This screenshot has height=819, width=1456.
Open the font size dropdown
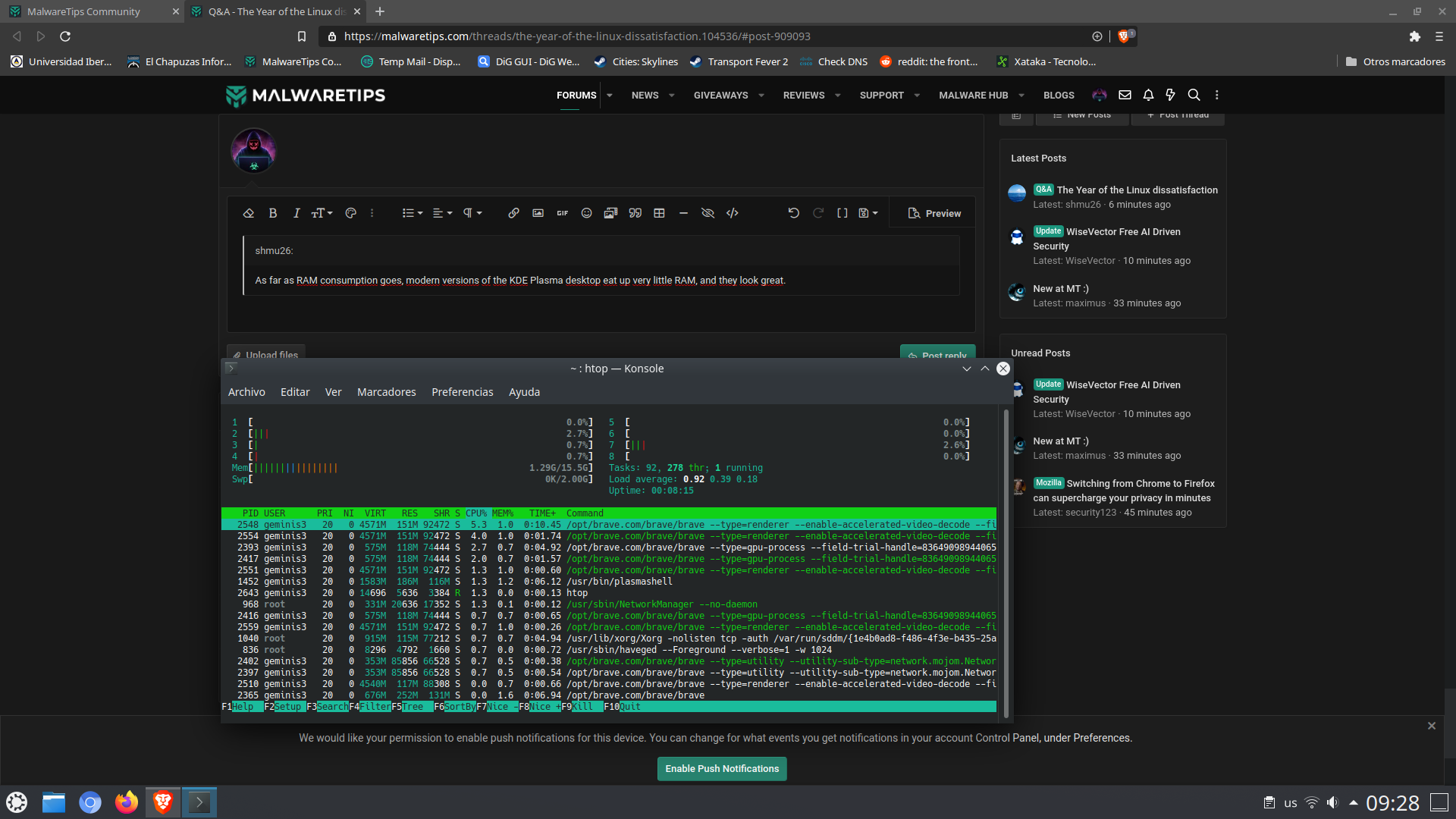pos(322,213)
